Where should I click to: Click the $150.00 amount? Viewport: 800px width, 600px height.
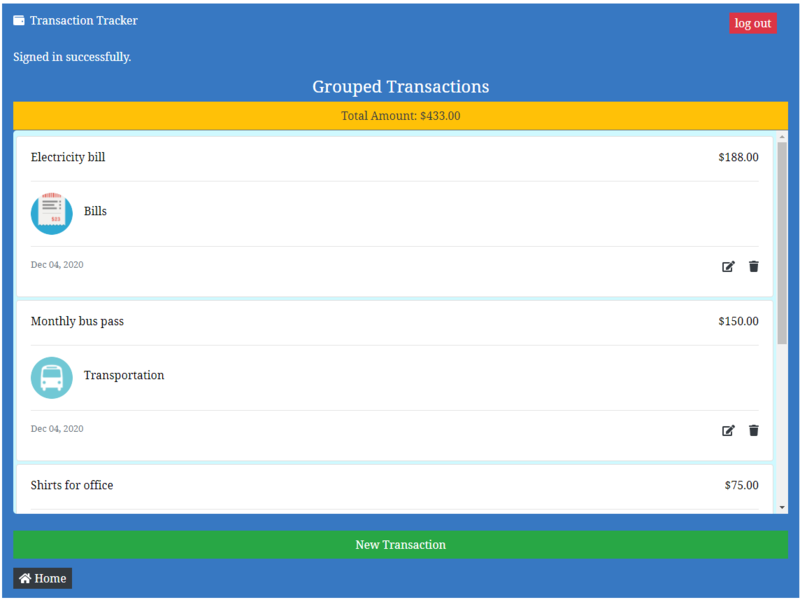point(738,321)
